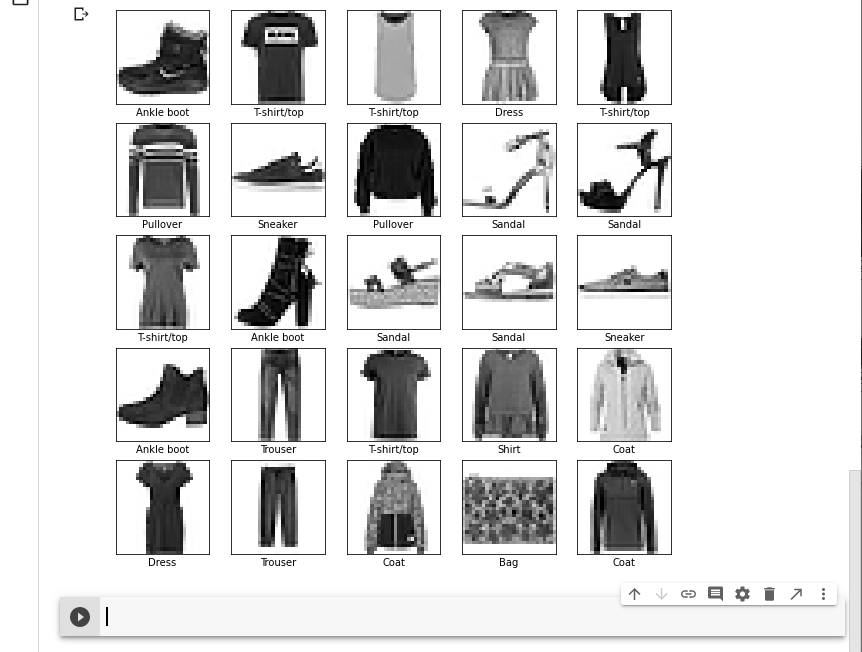This screenshot has width=862, height=652.
Task: Click the patterned Coat image next to Bag
Action: tap(394, 507)
